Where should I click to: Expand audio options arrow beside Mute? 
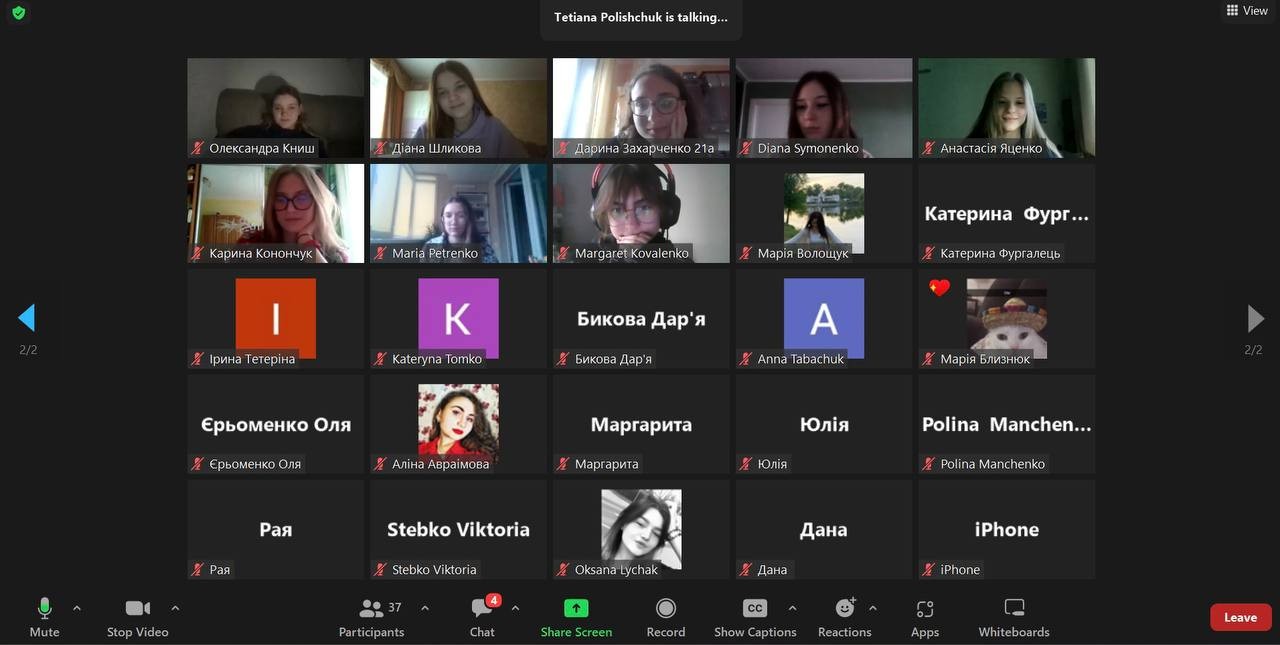77,608
